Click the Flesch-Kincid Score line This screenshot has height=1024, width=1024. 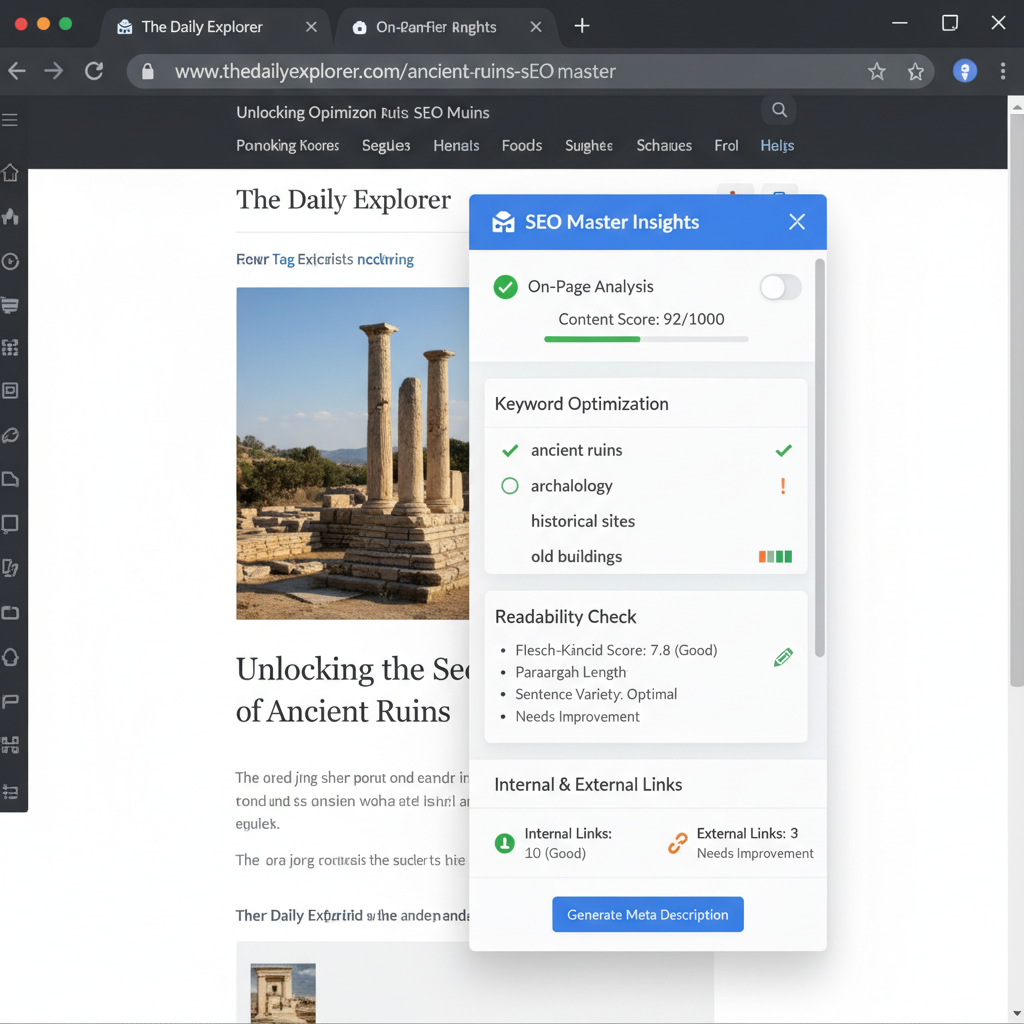tap(616, 650)
